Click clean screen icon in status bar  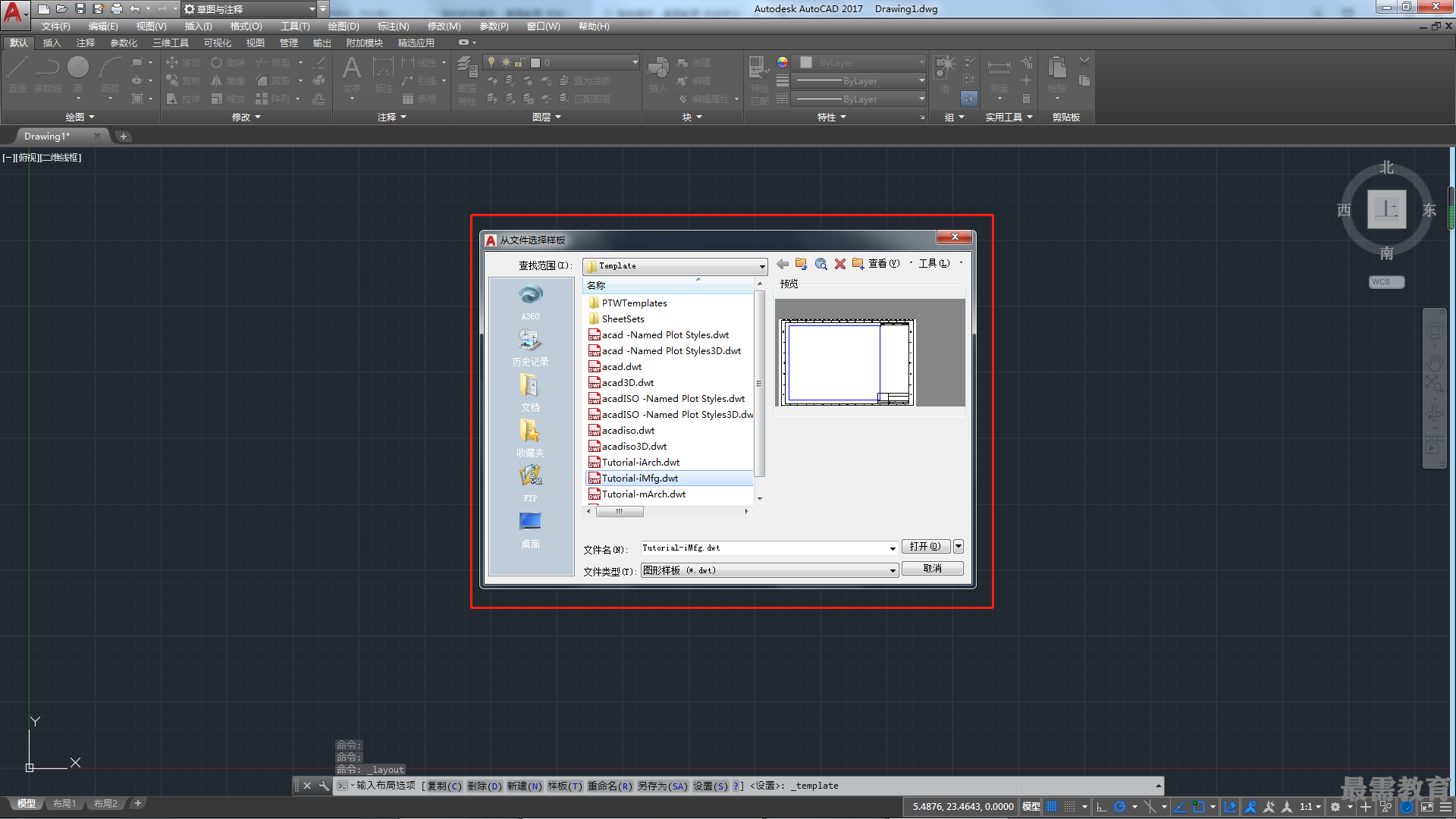click(x=1427, y=807)
